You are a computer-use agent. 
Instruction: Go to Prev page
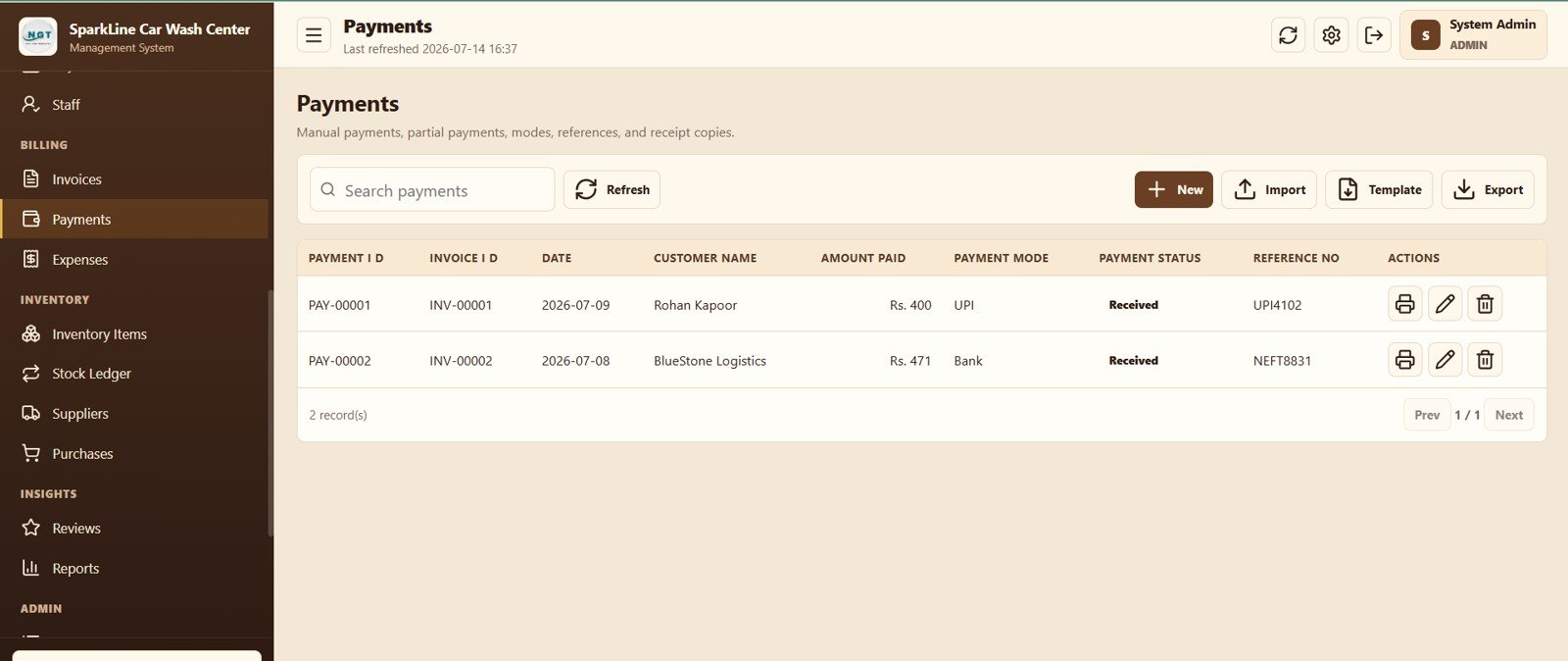coord(1427,415)
